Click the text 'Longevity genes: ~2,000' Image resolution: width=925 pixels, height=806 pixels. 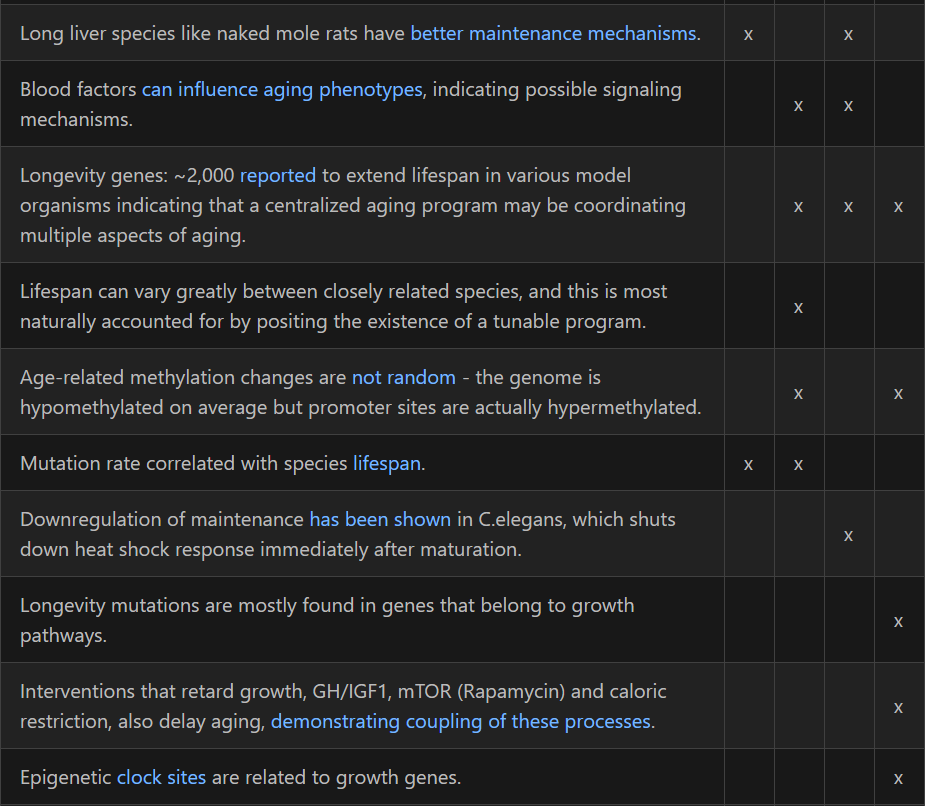point(127,175)
